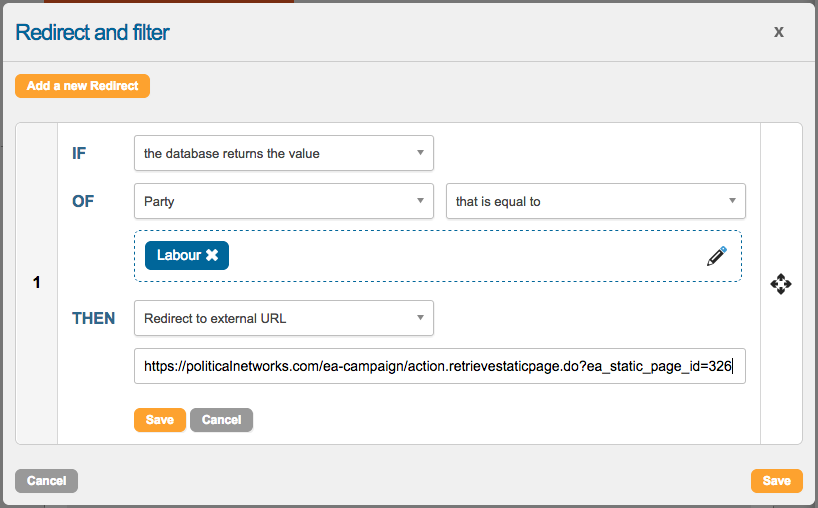Screen dimensions: 818x508
Task: Click Save at the dialog's bottom right
Action: pyautogui.click(x=776, y=481)
